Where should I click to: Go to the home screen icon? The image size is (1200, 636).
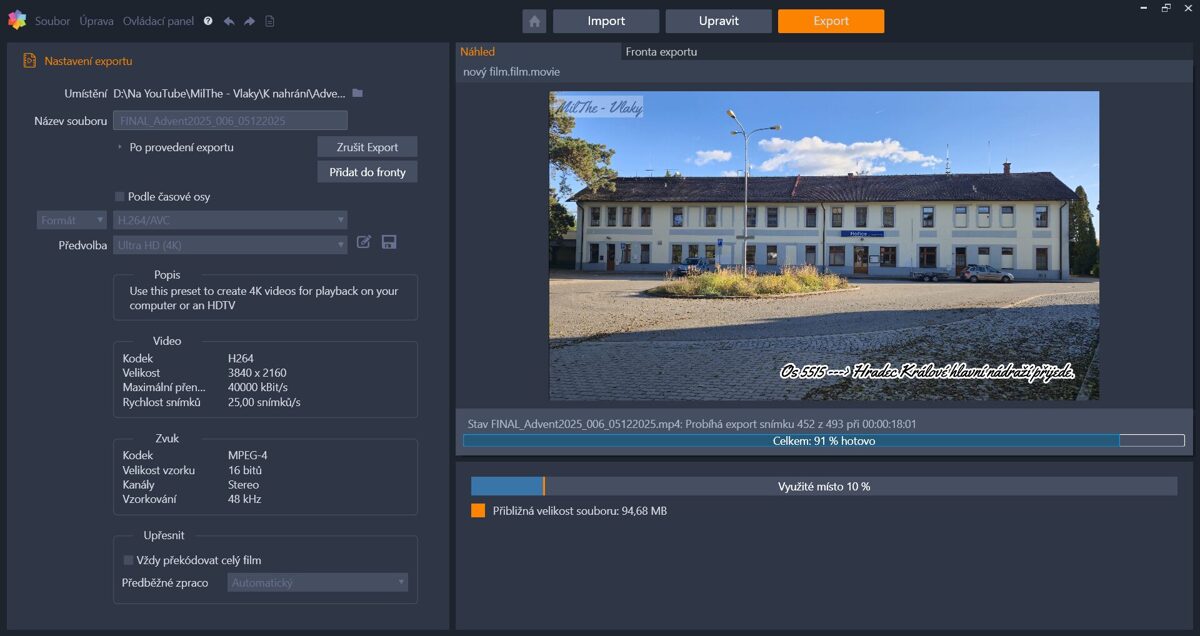(534, 21)
